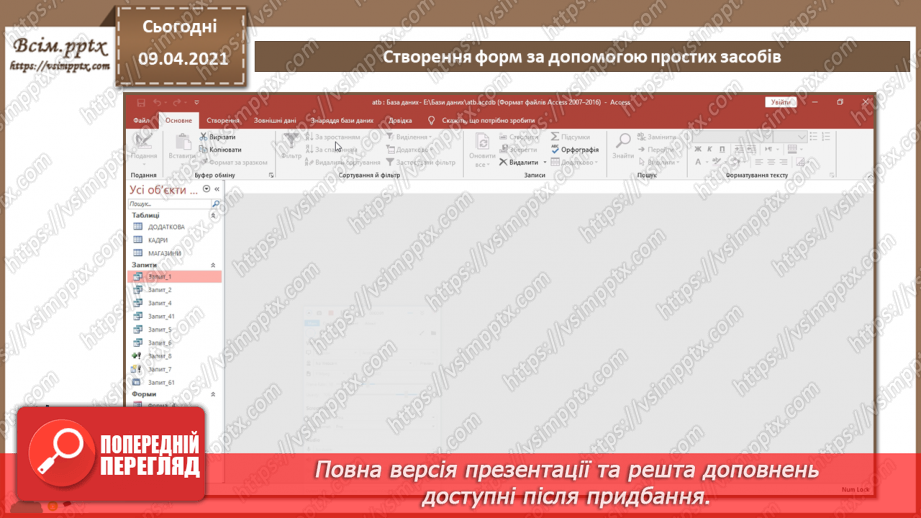Click the Spelling (Орфографія) check icon
Image resolution: width=921 pixels, height=518 pixels.
pos(555,150)
